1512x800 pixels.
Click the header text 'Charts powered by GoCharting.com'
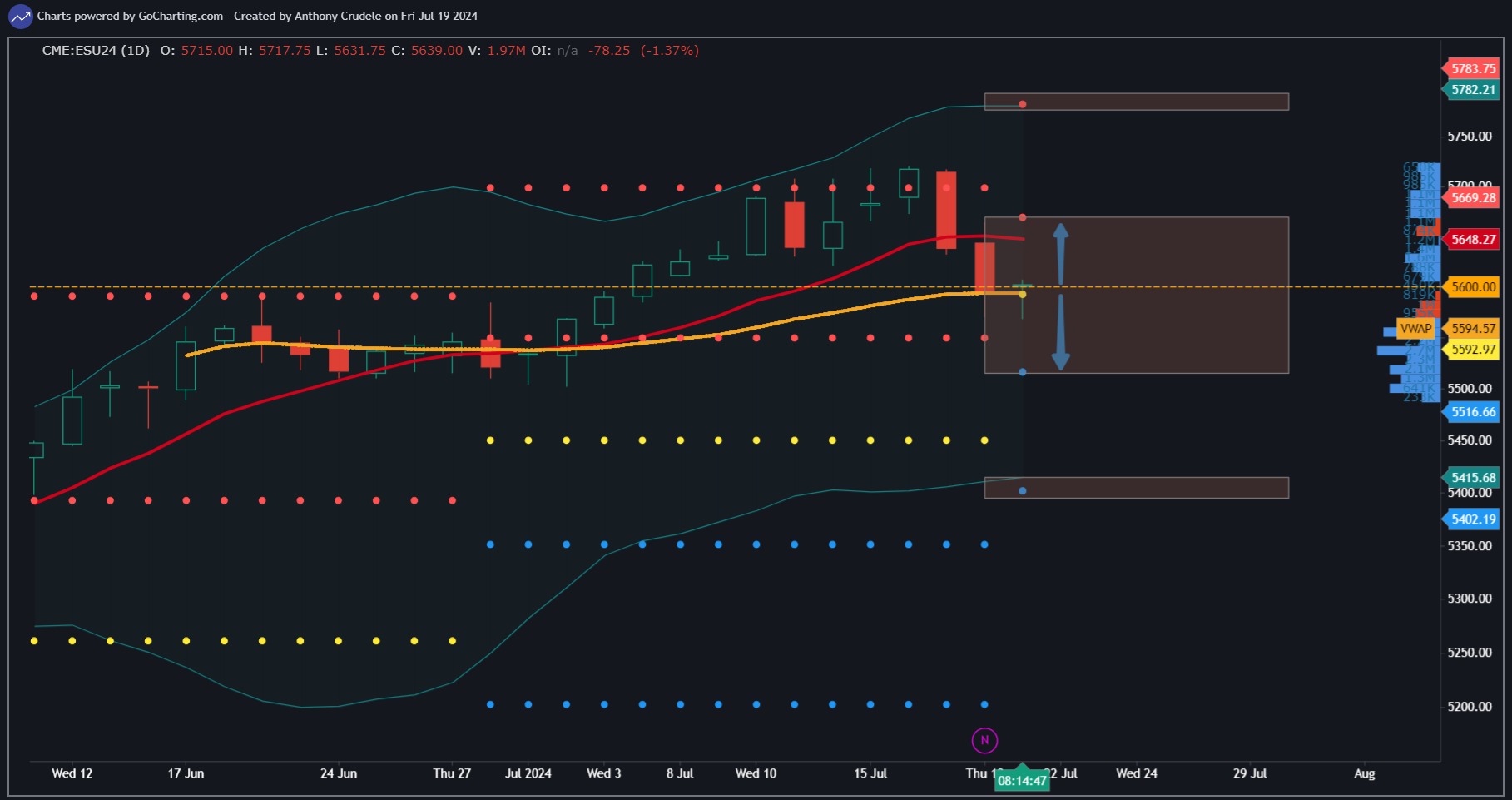coord(130,16)
